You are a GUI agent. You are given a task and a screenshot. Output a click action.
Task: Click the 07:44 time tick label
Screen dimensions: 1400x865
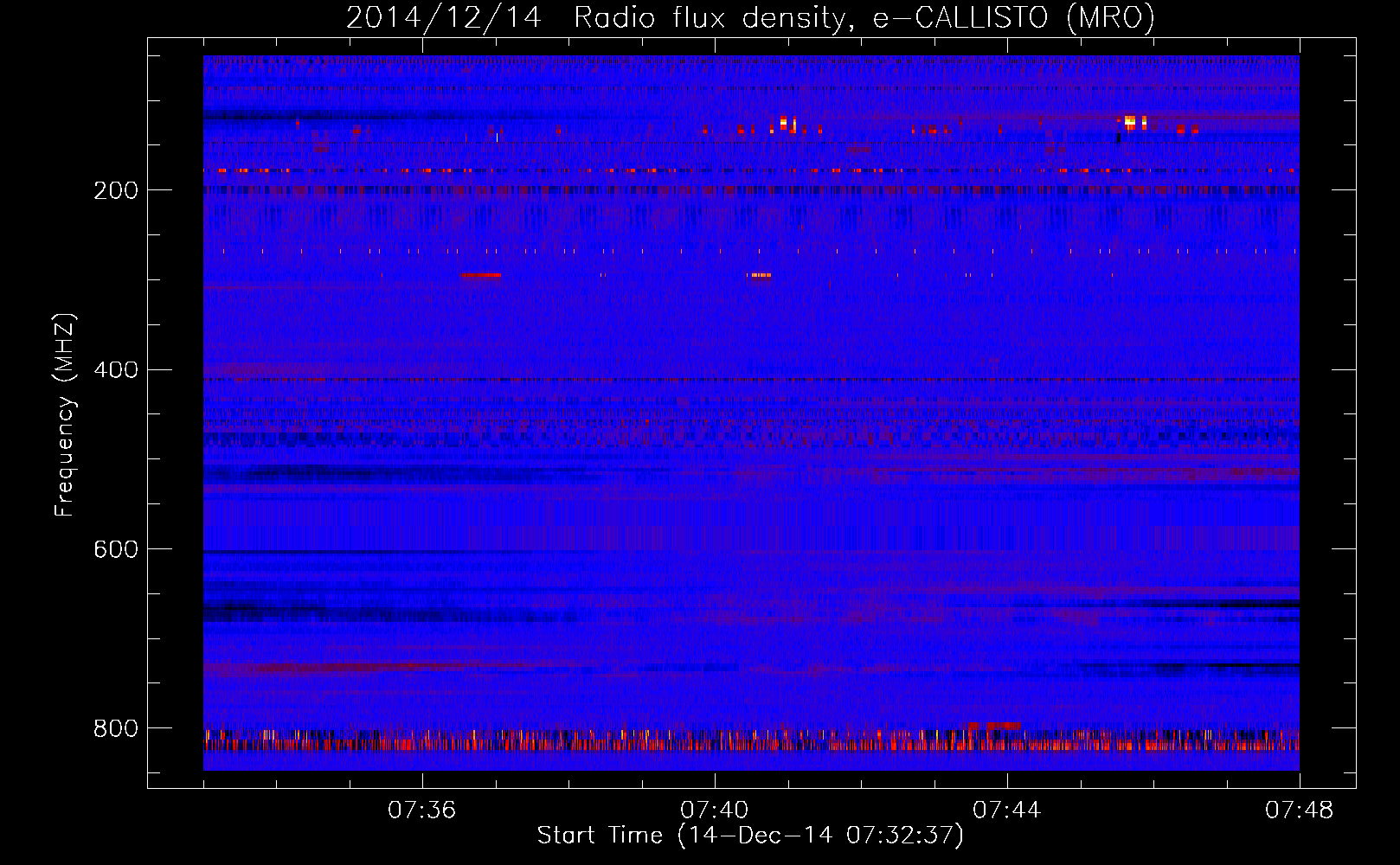tap(1006, 811)
